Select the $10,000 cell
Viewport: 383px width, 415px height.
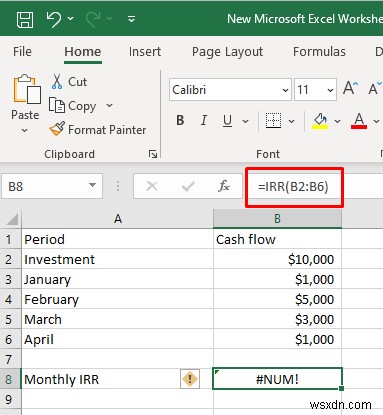tap(277, 259)
